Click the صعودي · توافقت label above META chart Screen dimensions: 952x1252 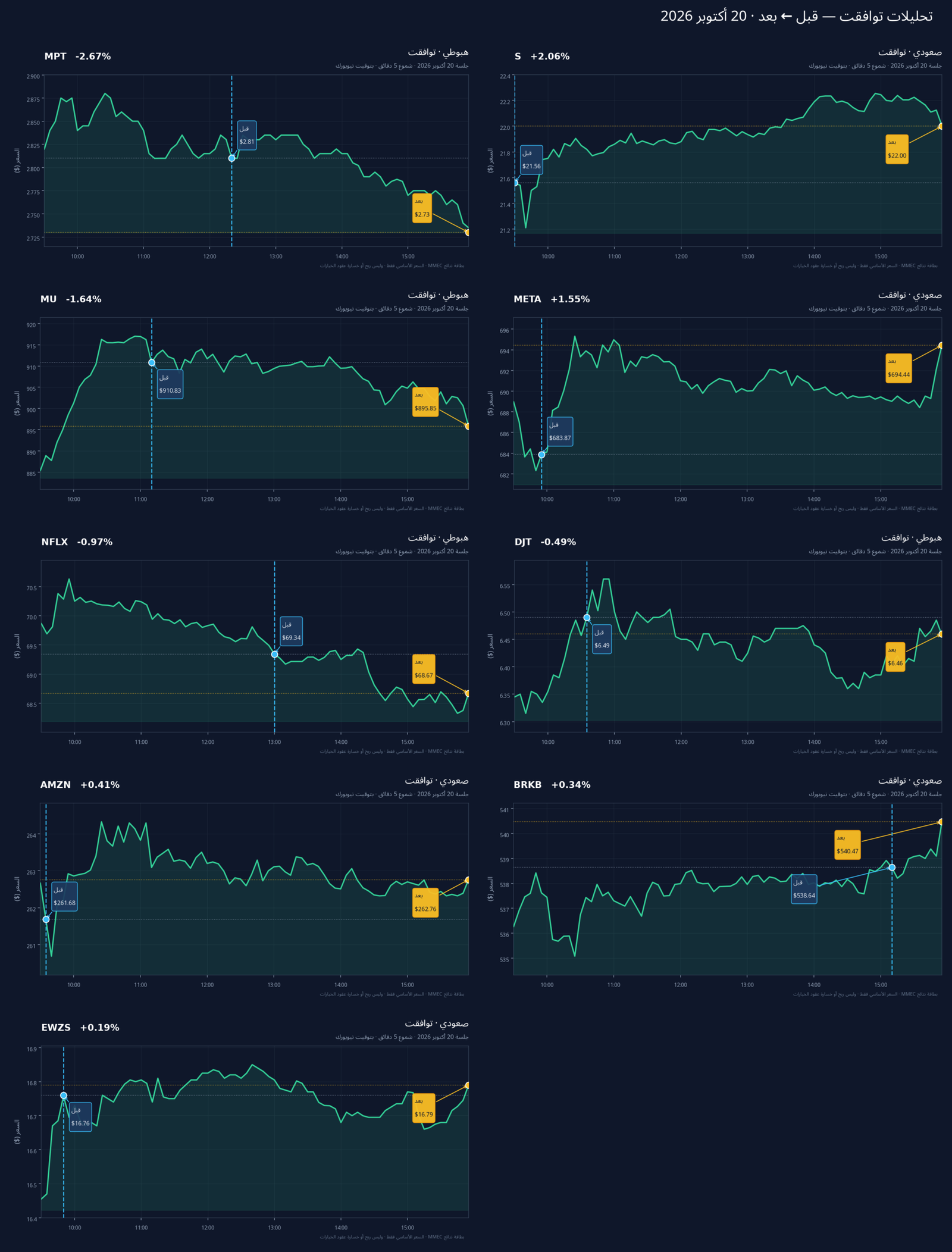(x=910, y=295)
